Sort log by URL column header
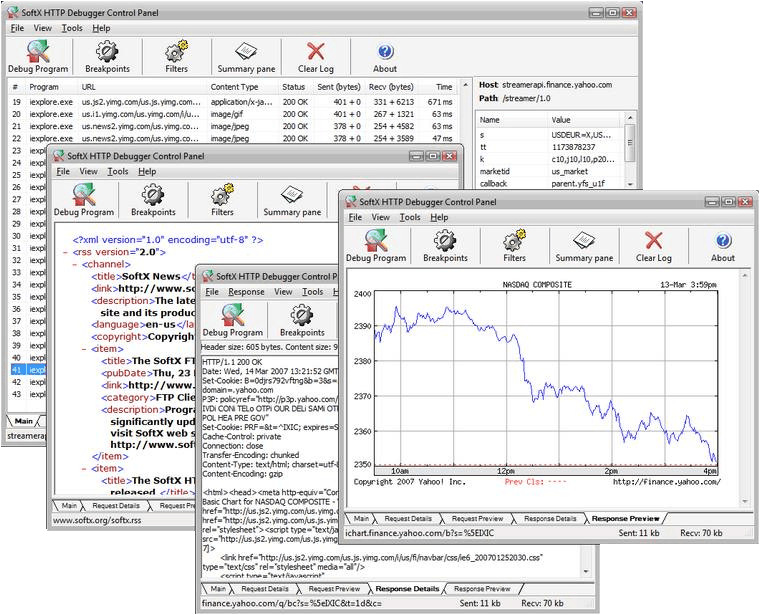Image resolution: width=760 pixels, height=615 pixels. point(142,87)
